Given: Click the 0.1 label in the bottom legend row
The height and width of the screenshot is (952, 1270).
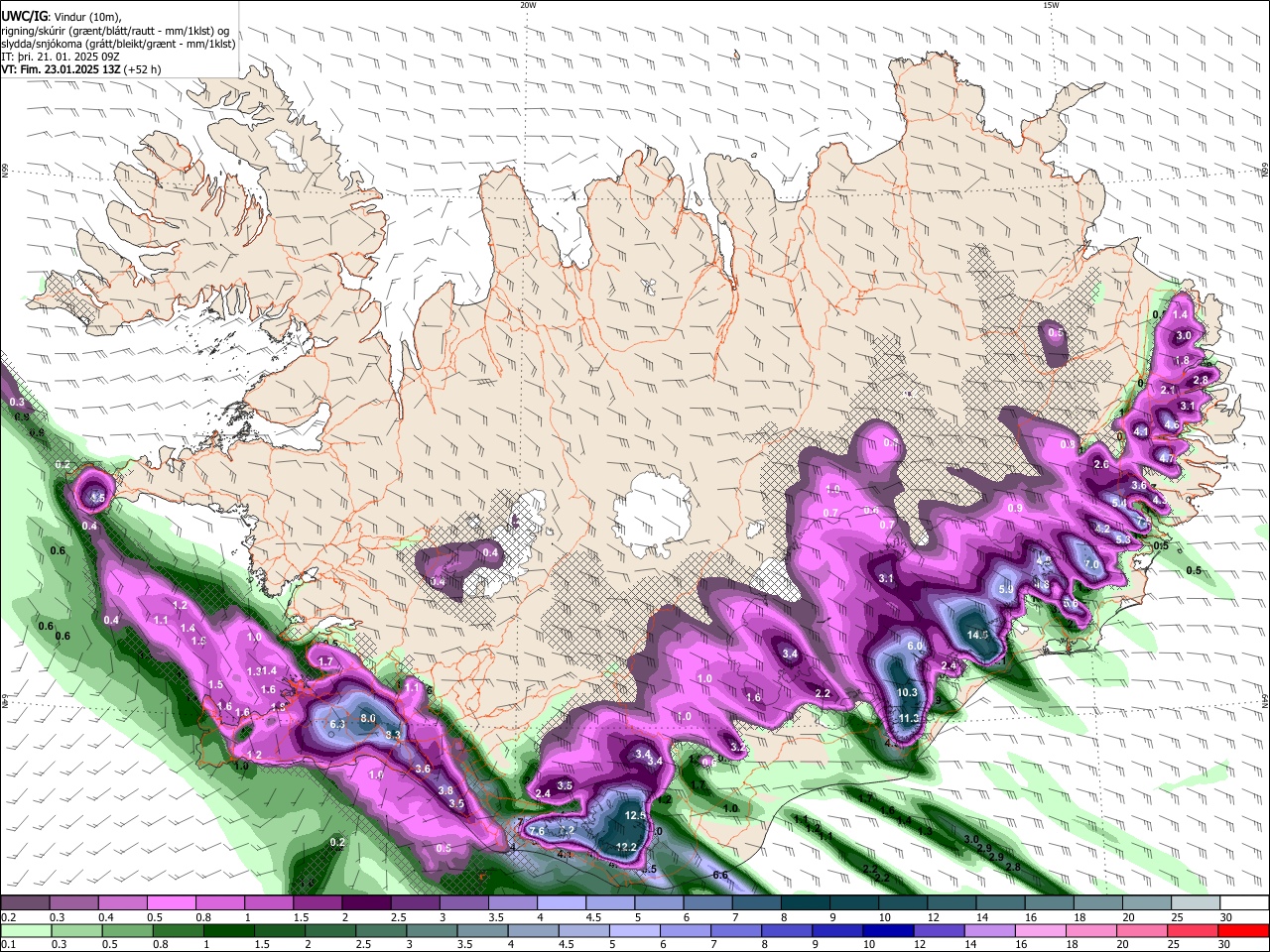Looking at the screenshot, I should pyautogui.click(x=8, y=945).
